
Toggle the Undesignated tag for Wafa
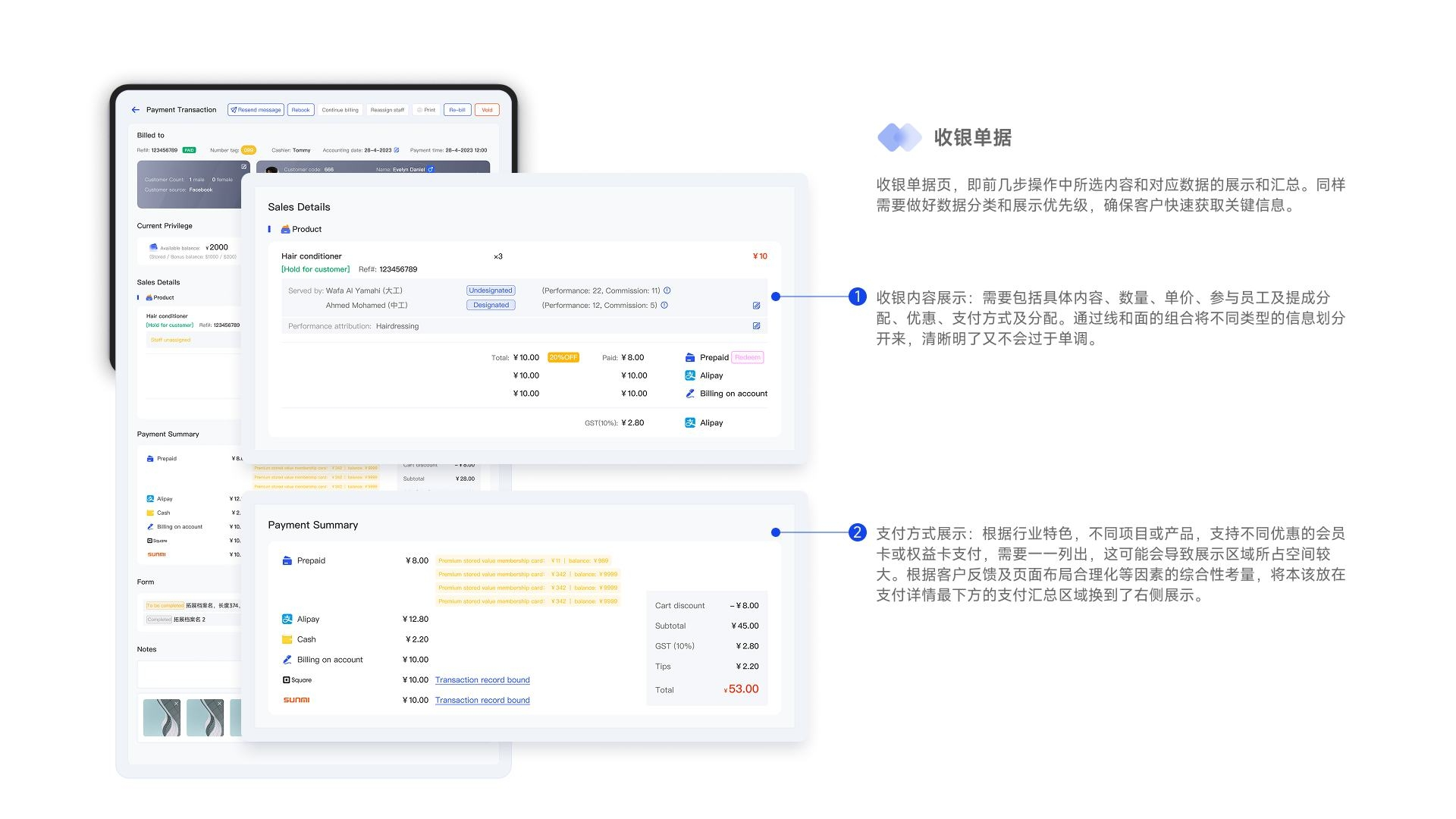pos(491,290)
